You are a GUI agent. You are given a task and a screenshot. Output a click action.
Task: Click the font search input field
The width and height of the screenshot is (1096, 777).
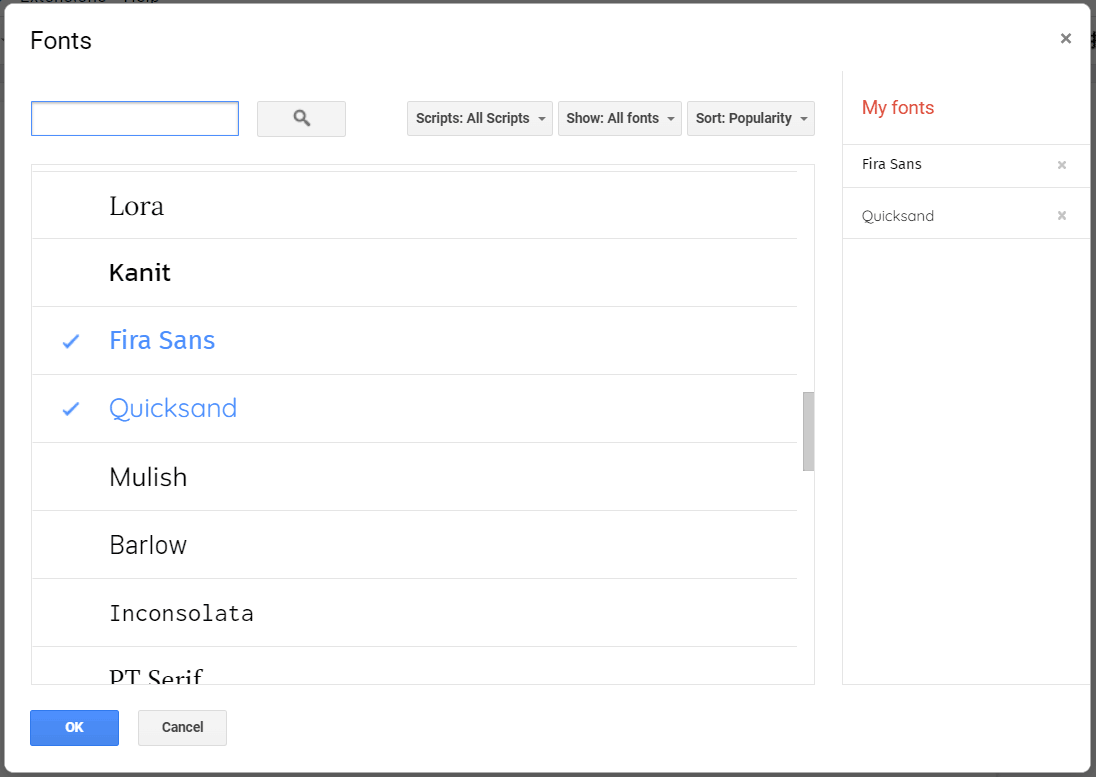[134, 118]
